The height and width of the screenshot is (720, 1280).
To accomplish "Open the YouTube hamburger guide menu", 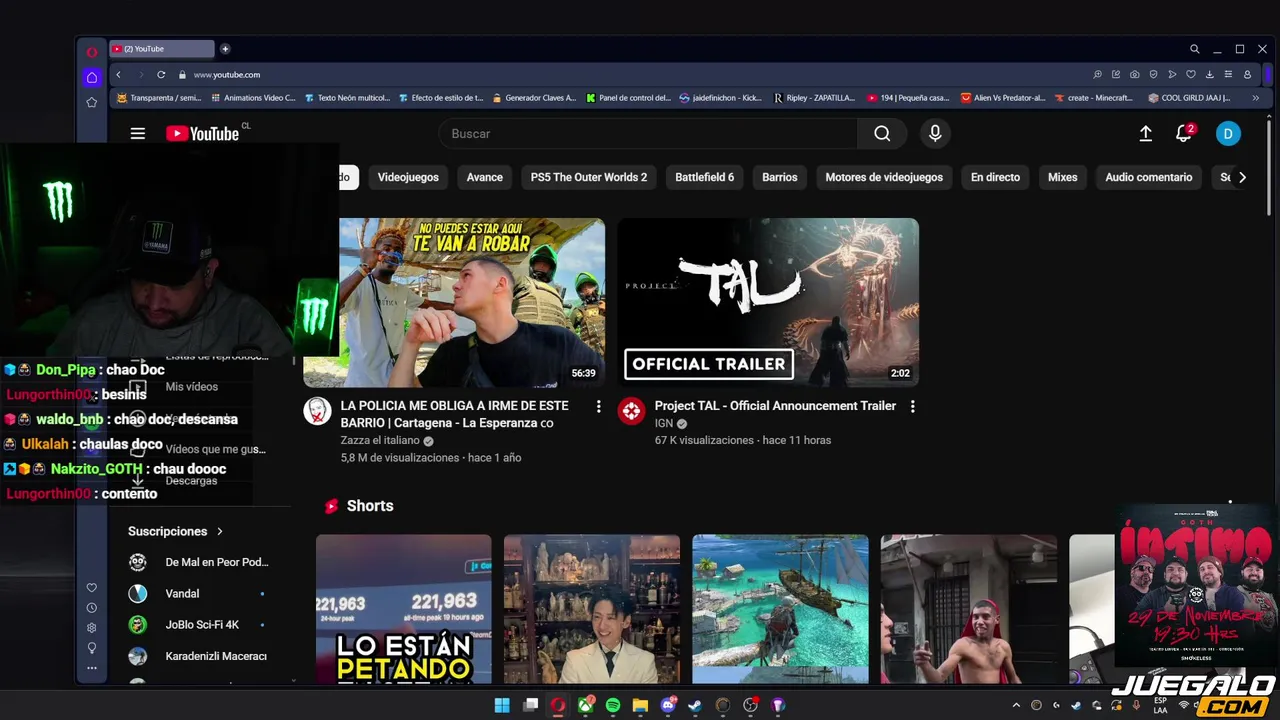I will tap(138, 134).
